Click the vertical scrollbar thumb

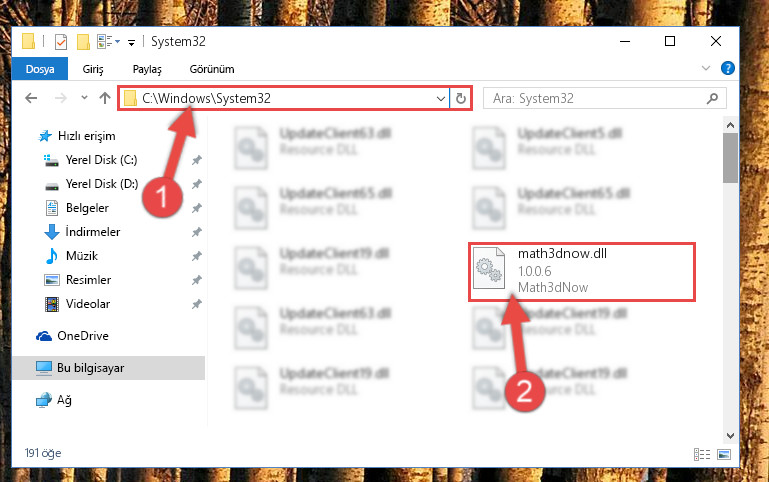click(730, 158)
